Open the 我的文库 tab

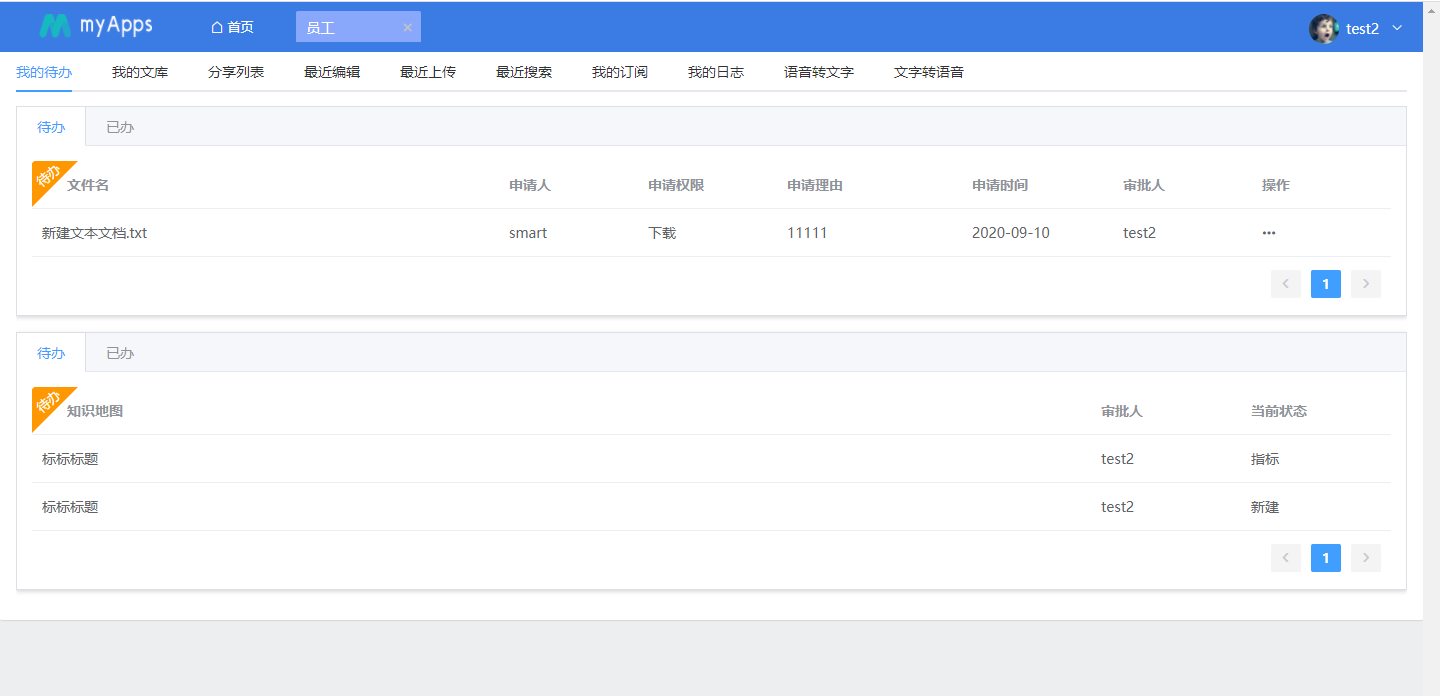[x=139, y=71]
